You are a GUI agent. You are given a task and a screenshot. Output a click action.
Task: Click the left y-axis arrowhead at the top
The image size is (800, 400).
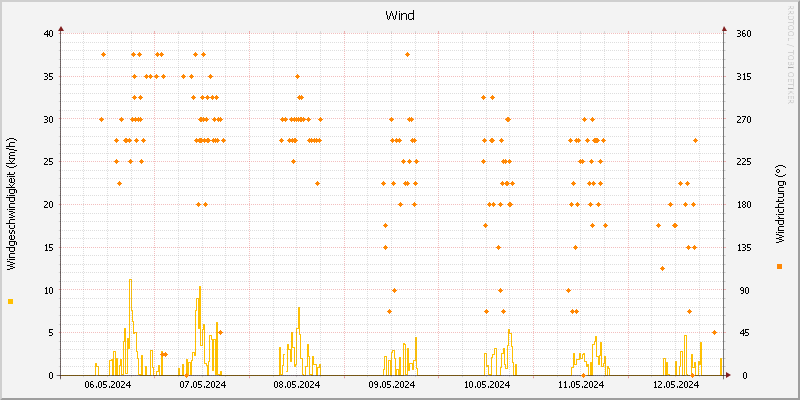[61, 29]
